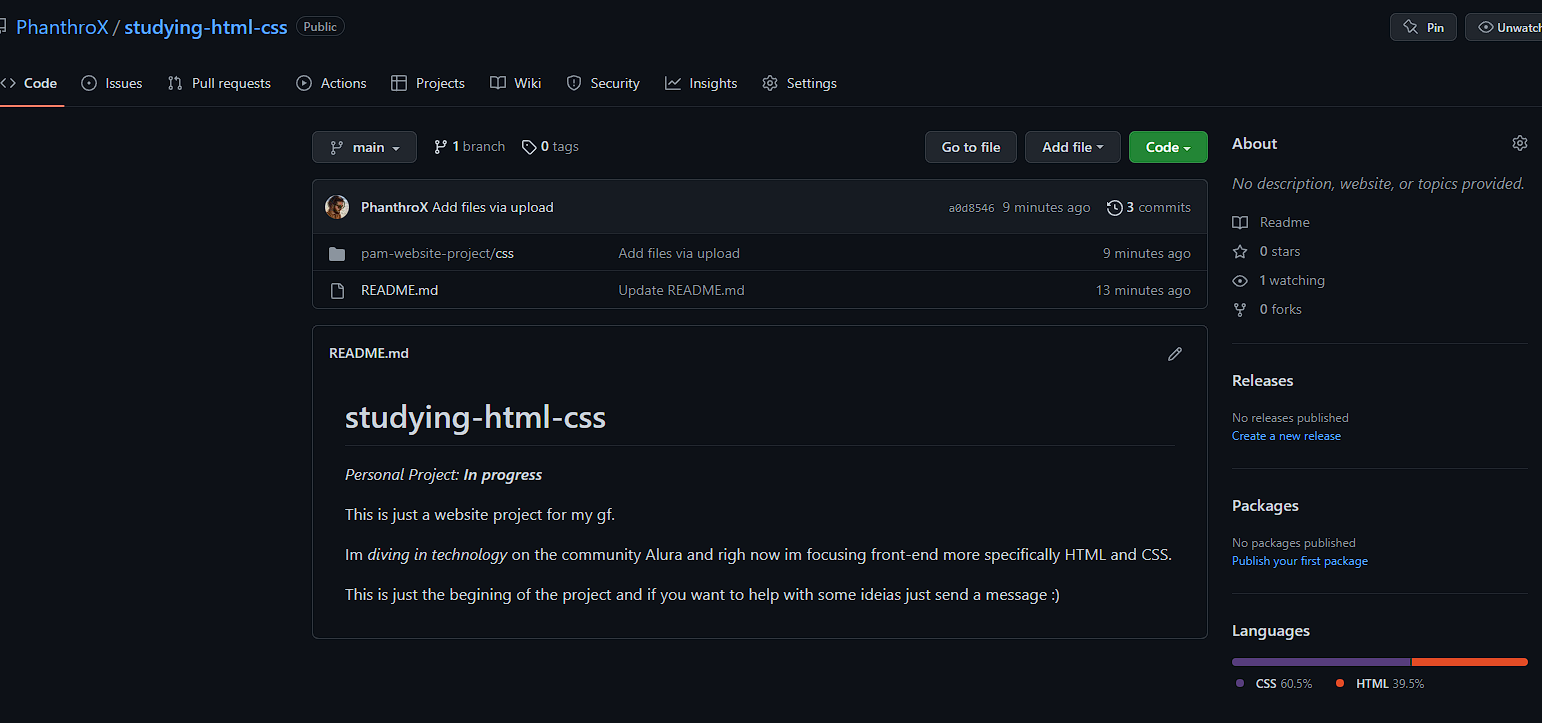The height and width of the screenshot is (723, 1542).
Task: Open the latest commit message 'Add files via upload' in header row
Action: tap(493, 207)
